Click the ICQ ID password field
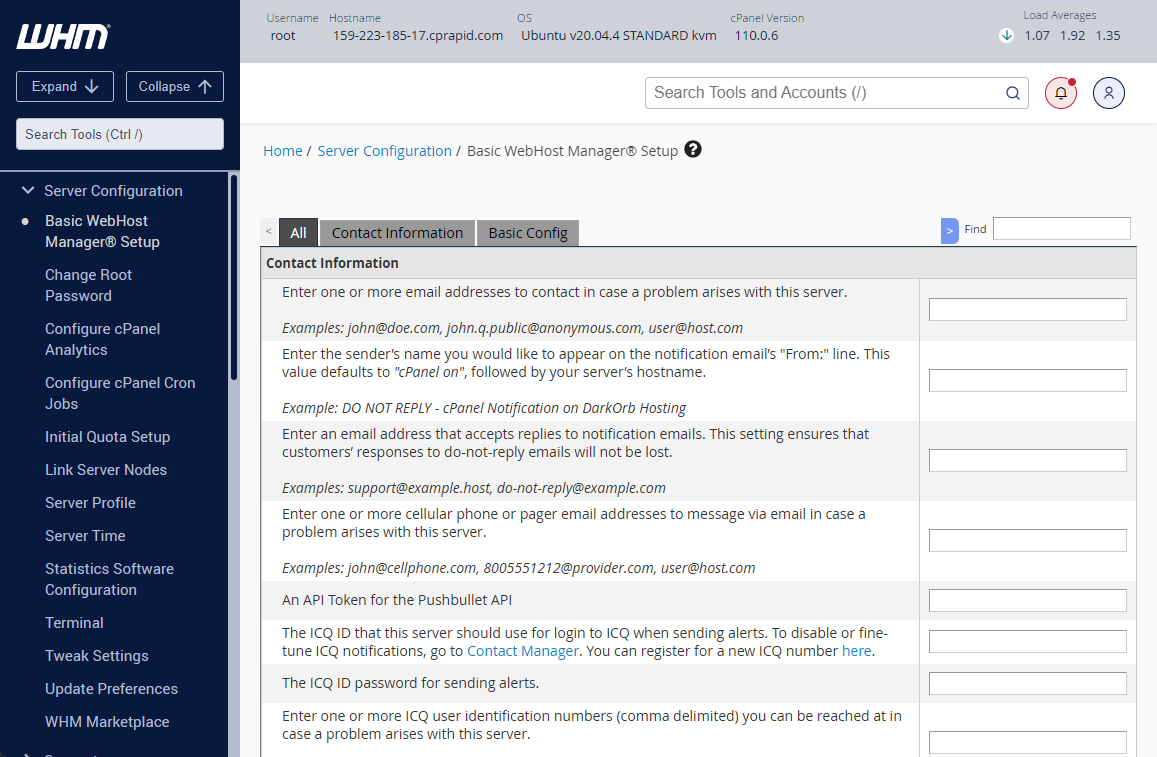The width and height of the screenshot is (1157, 757). point(1027,683)
